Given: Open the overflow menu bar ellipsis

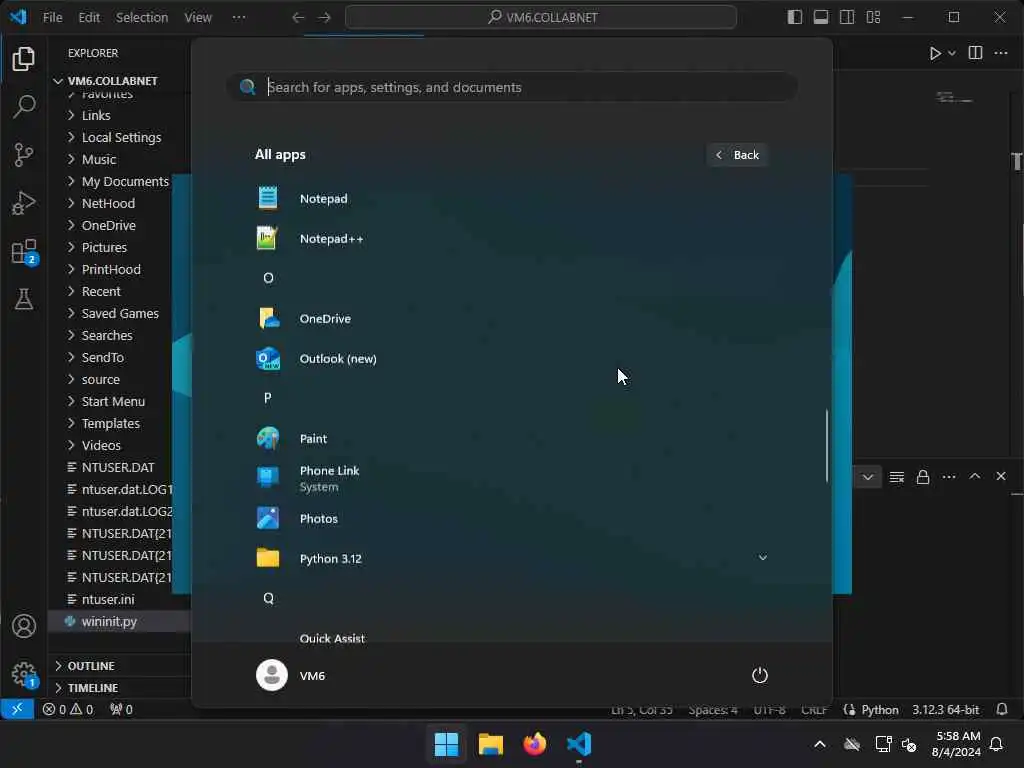Looking at the screenshot, I should tap(239, 17).
